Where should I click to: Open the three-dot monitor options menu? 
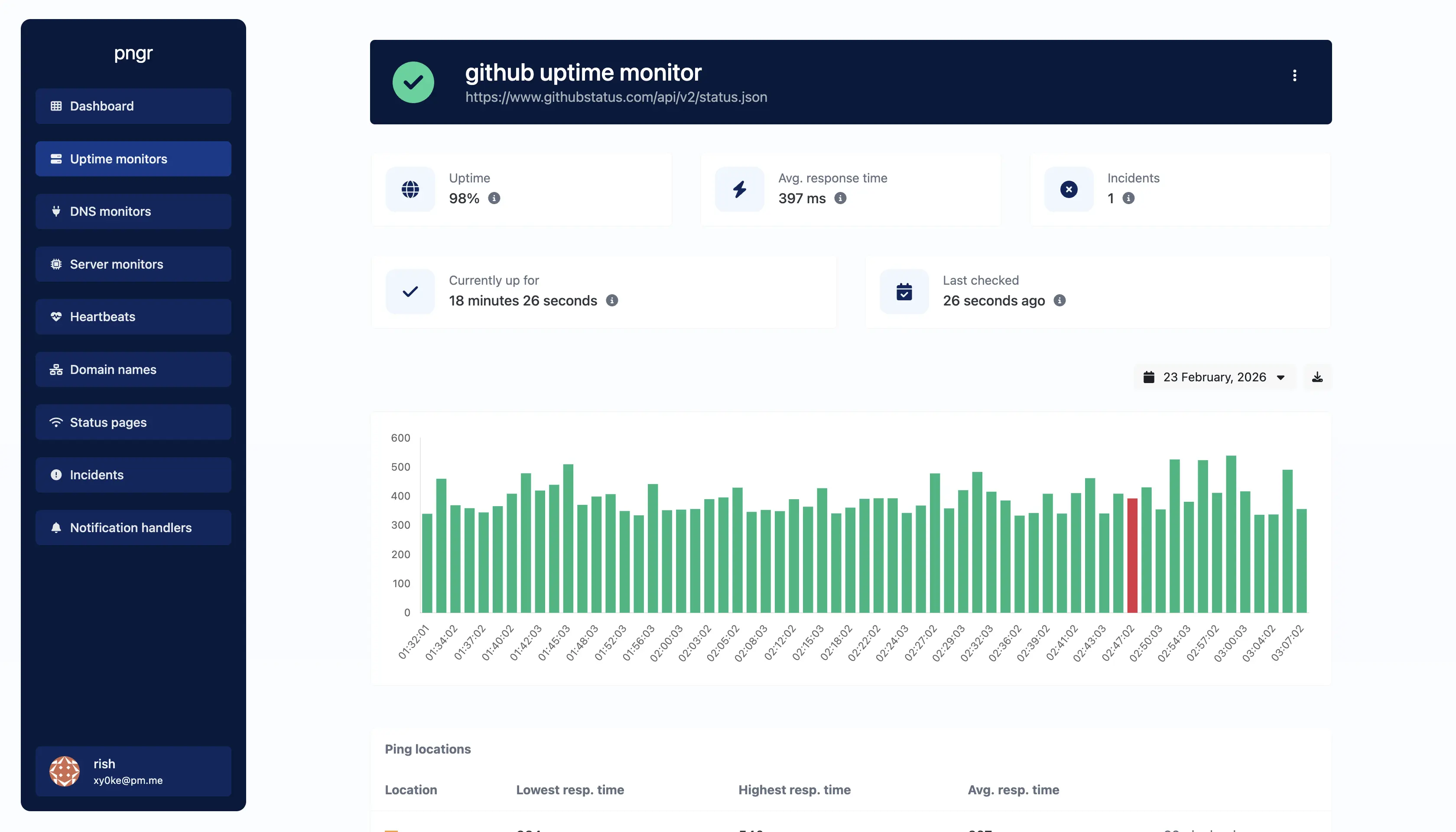1294,75
